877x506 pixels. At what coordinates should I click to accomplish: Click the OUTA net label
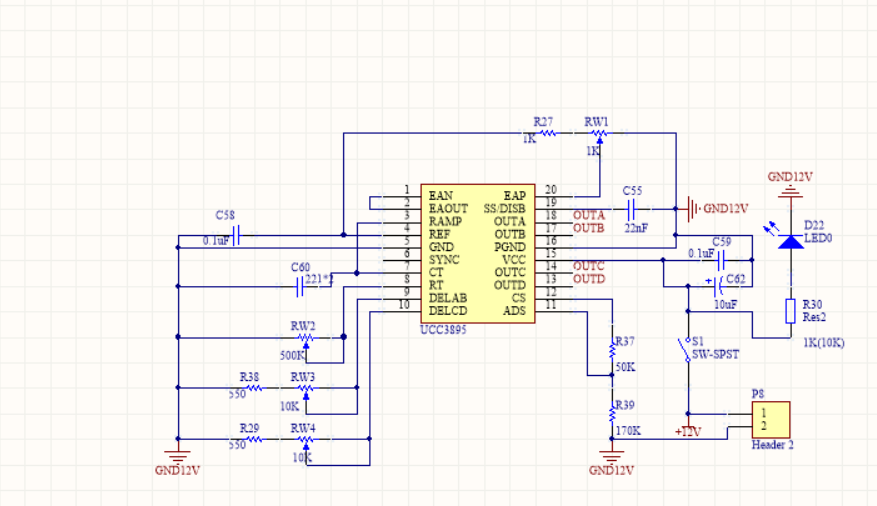588,215
